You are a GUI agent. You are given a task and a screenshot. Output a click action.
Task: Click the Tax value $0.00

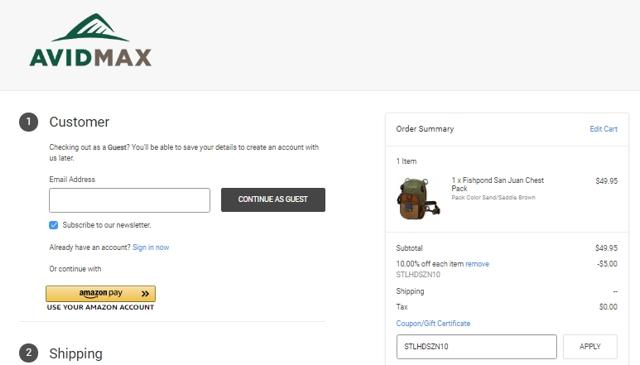(608, 307)
